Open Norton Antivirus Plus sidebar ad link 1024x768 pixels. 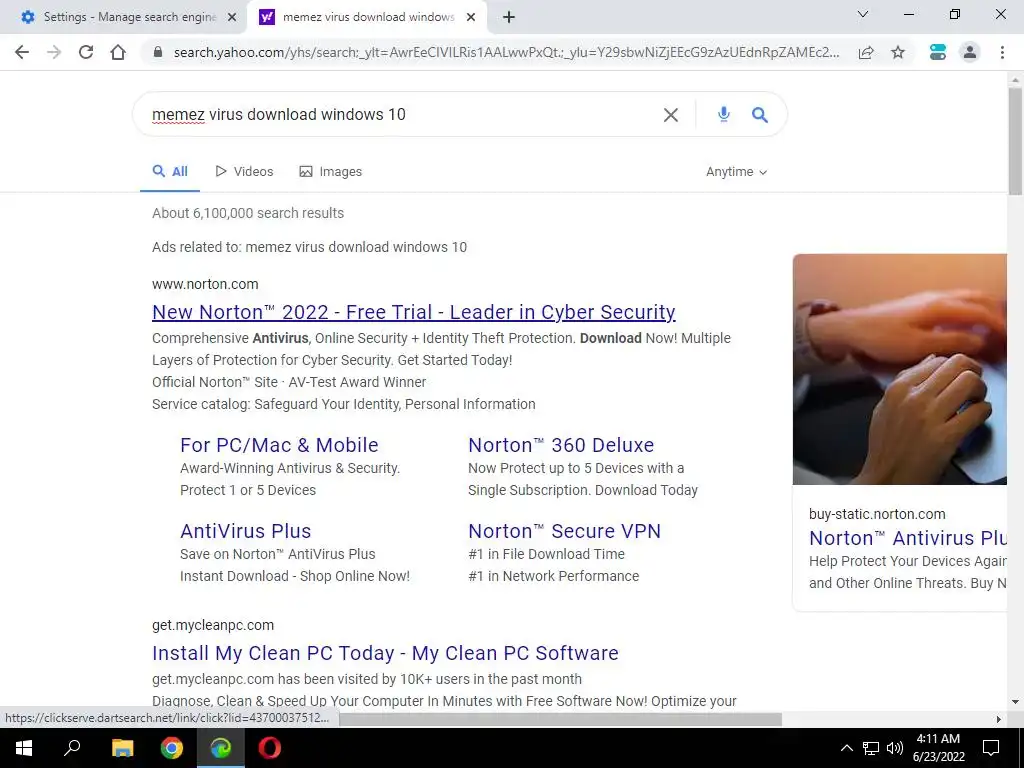[x=908, y=538]
